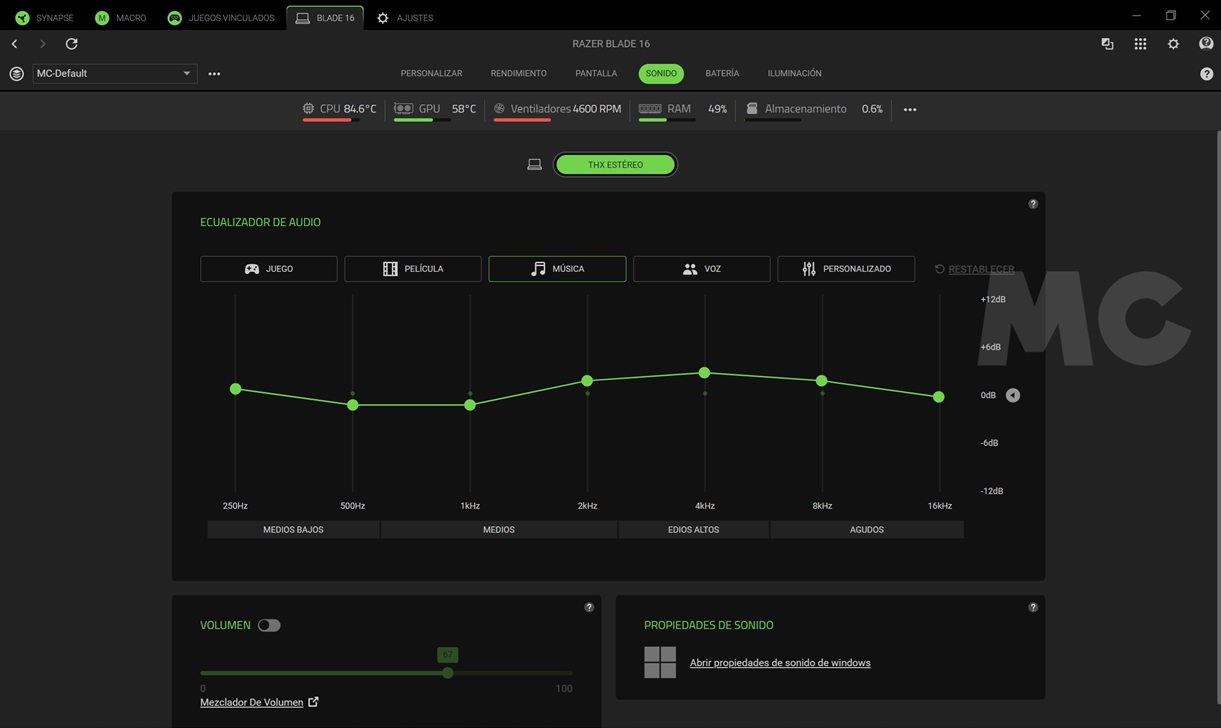Image resolution: width=1221 pixels, height=728 pixels.
Task: Open the settings gear icon at top right
Action: 1173,44
